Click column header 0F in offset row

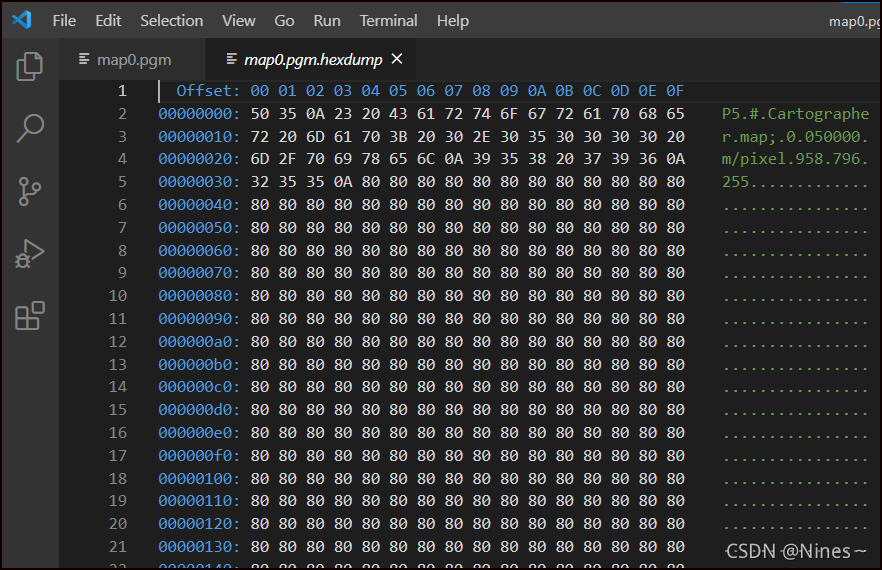(x=675, y=91)
